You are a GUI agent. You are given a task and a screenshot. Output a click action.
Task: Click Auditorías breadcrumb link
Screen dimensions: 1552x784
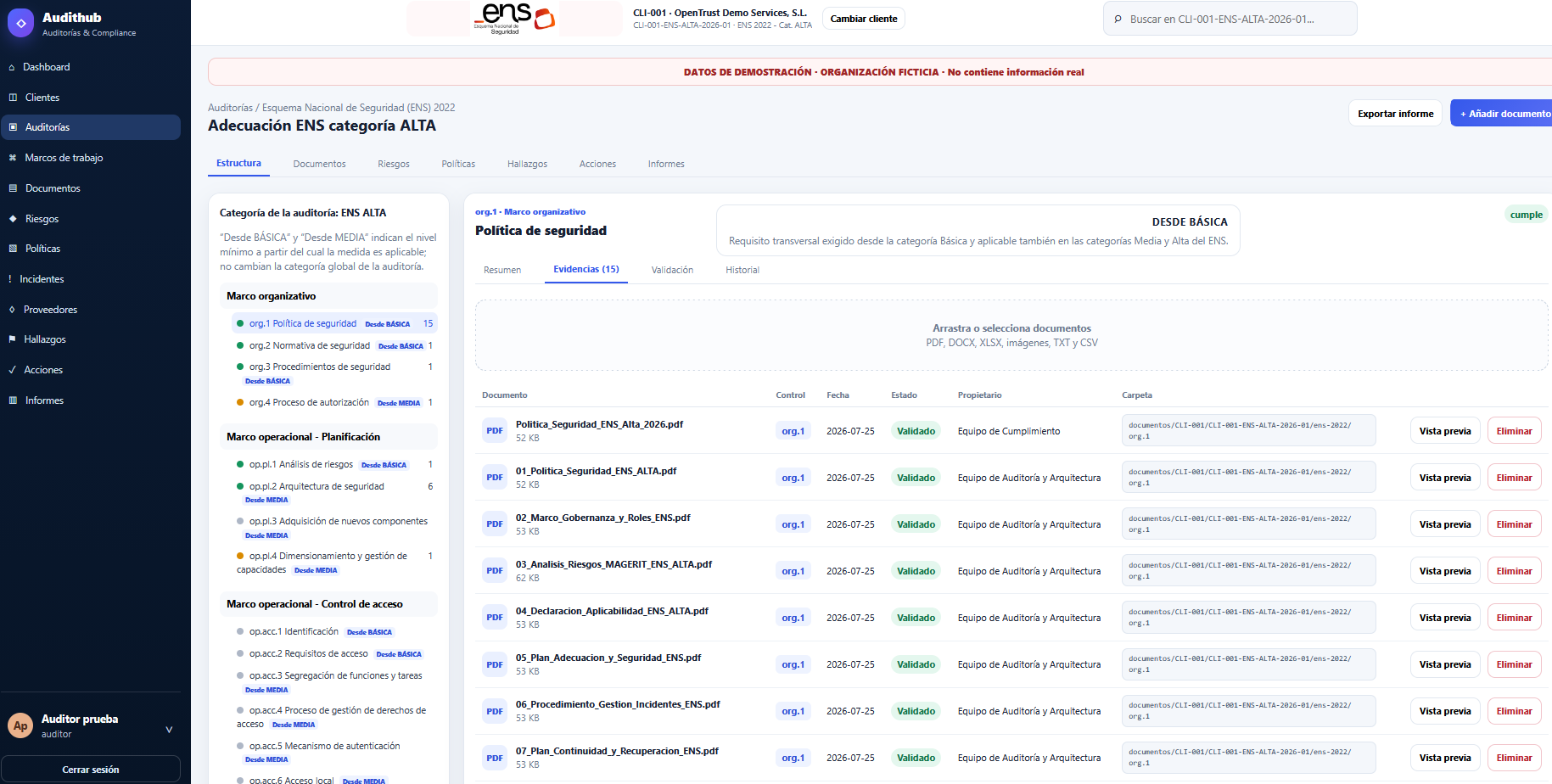[x=230, y=108]
